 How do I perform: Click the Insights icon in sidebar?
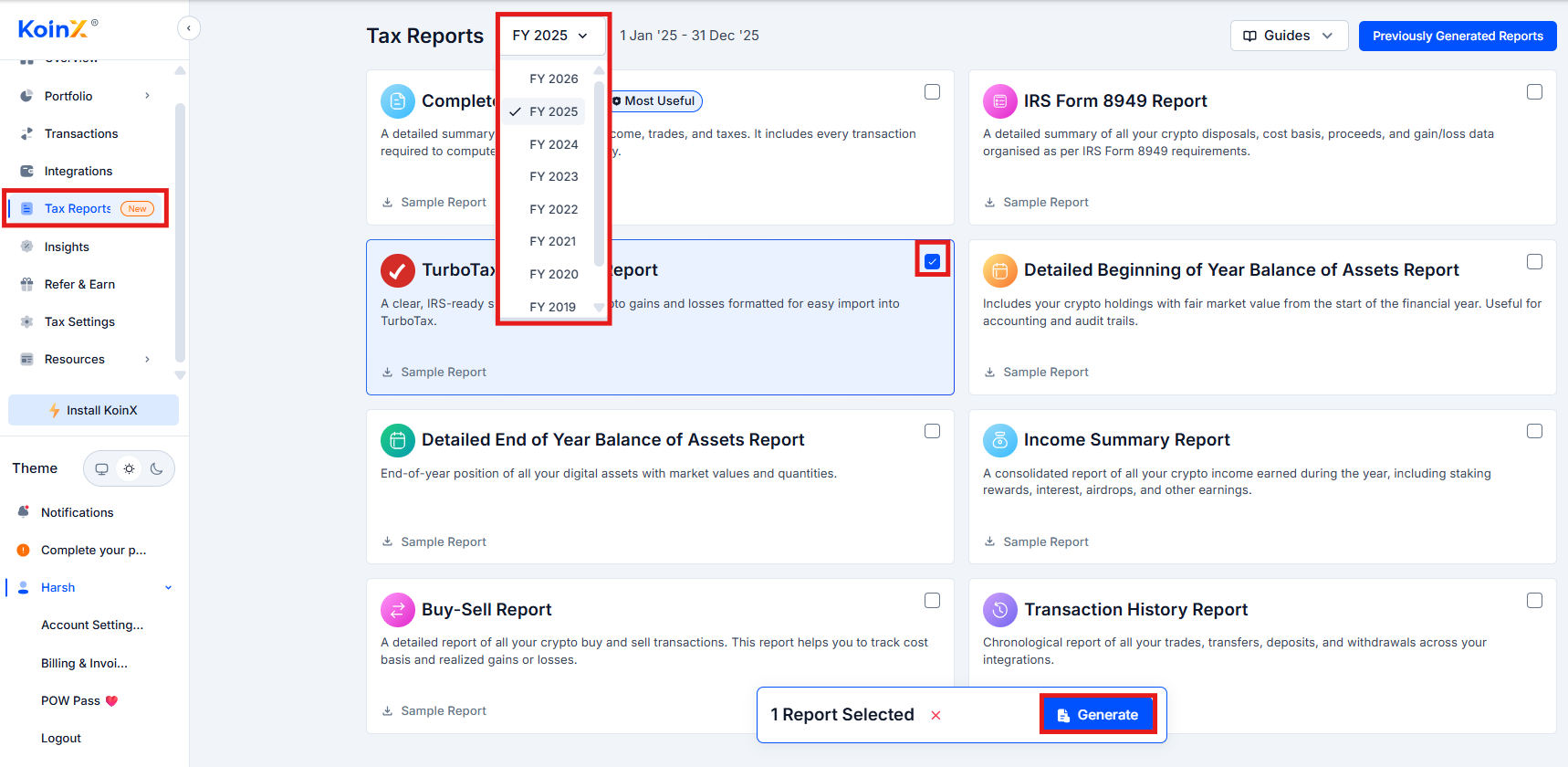click(26, 247)
